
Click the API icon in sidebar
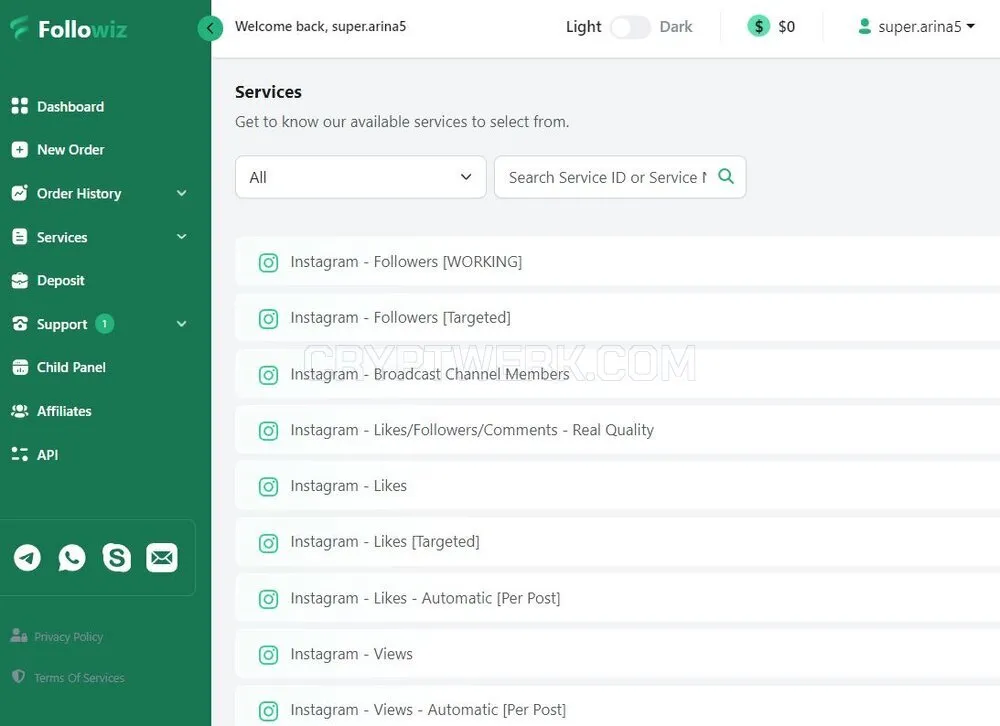(20, 454)
